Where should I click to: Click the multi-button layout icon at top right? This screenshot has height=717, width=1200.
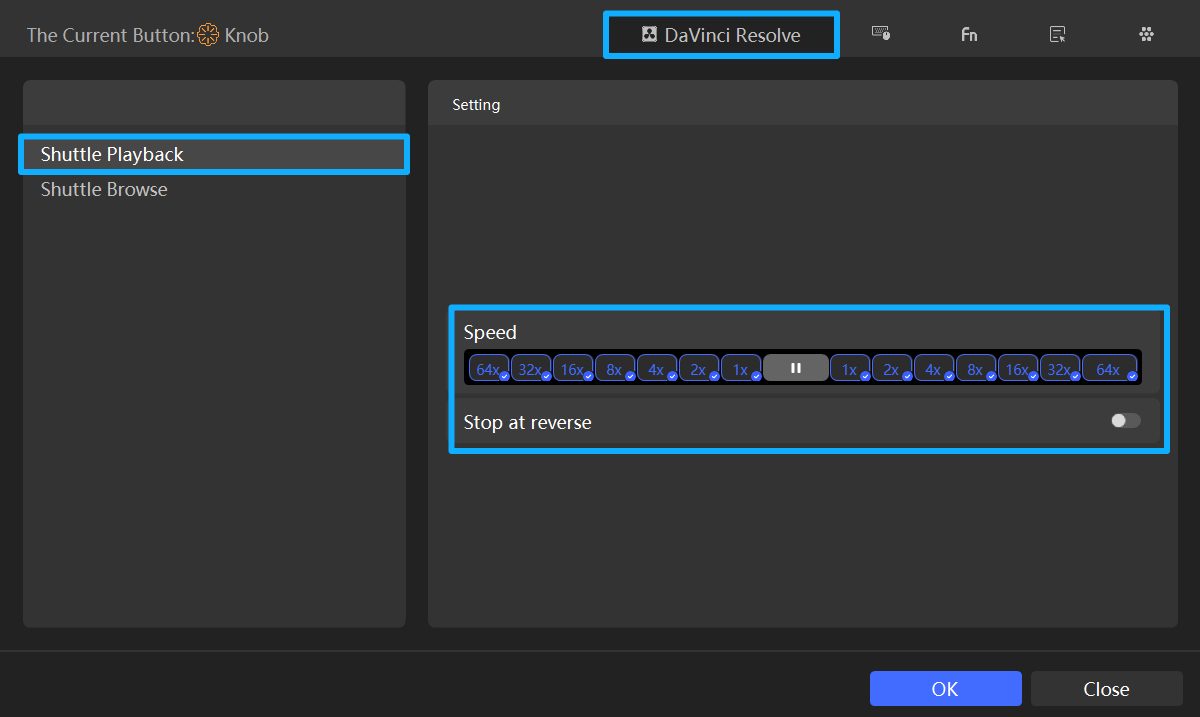(x=1146, y=33)
